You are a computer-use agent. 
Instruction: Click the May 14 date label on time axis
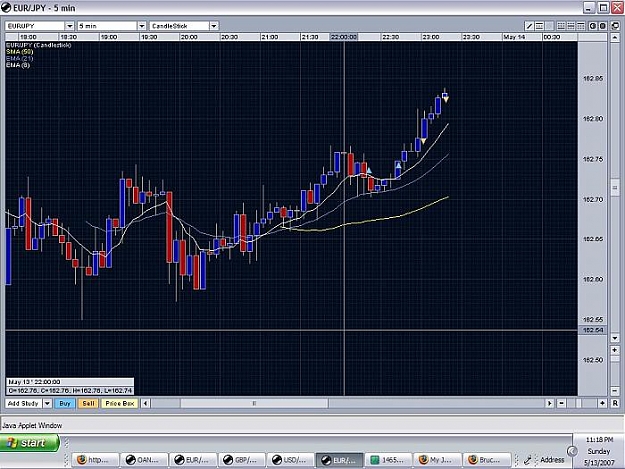(514, 37)
